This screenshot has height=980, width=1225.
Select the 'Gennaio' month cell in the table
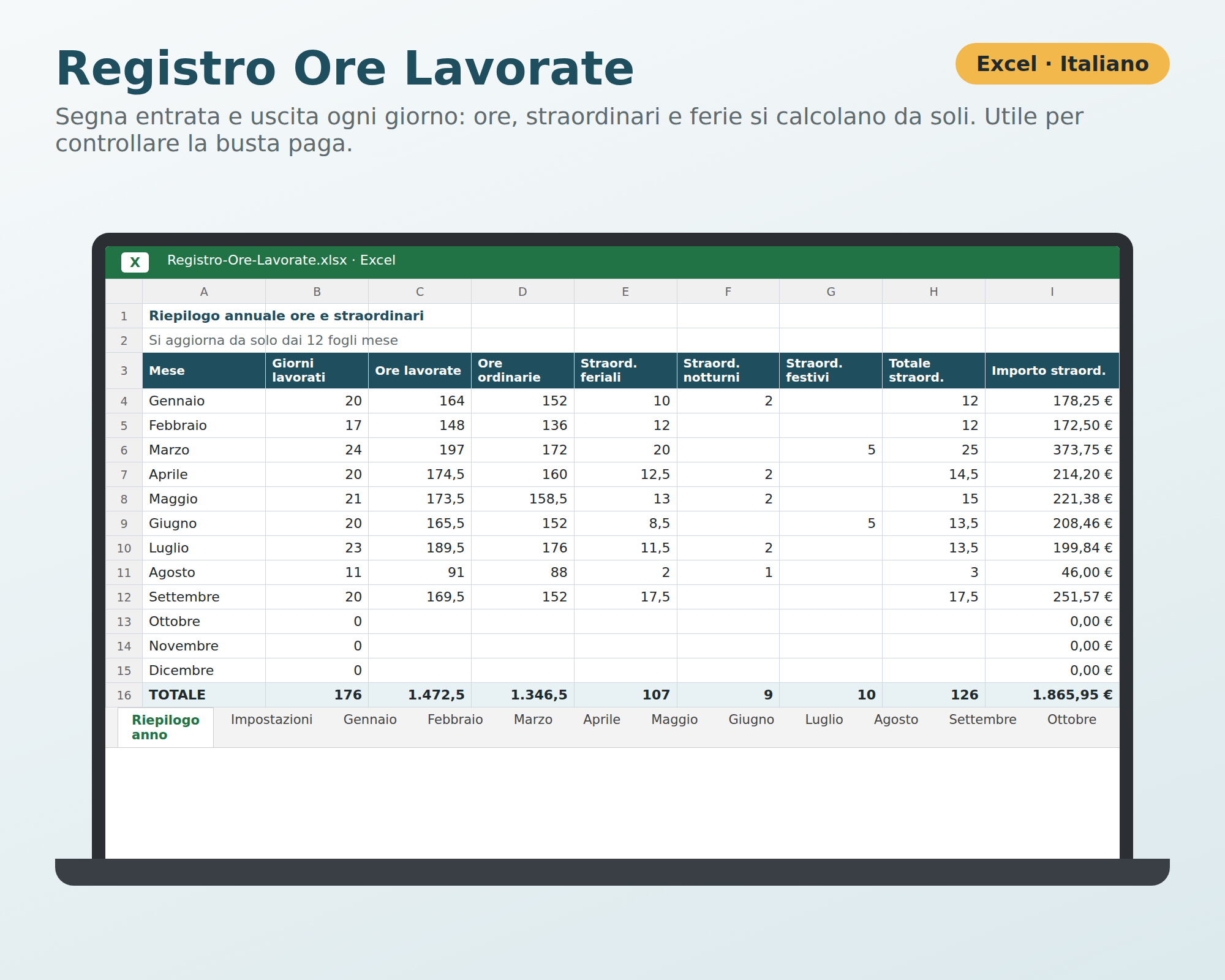[204, 401]
